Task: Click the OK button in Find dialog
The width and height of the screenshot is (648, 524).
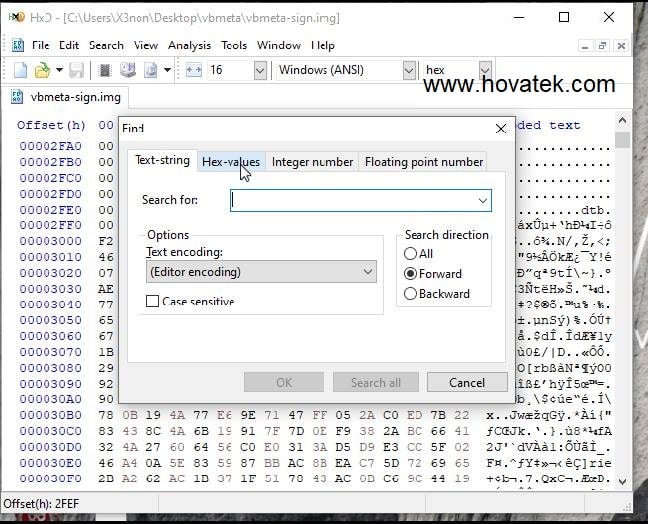Action: click(284, 383)
